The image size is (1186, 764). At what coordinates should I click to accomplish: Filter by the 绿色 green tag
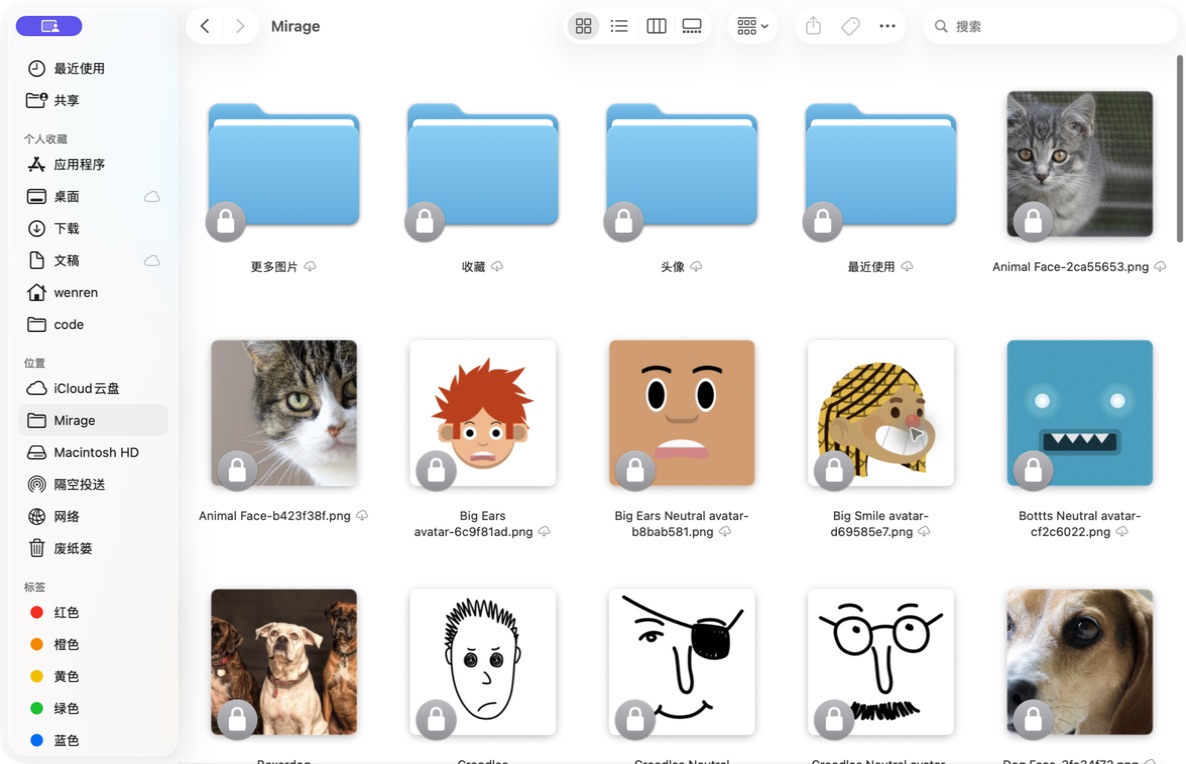tap(92, 708)
